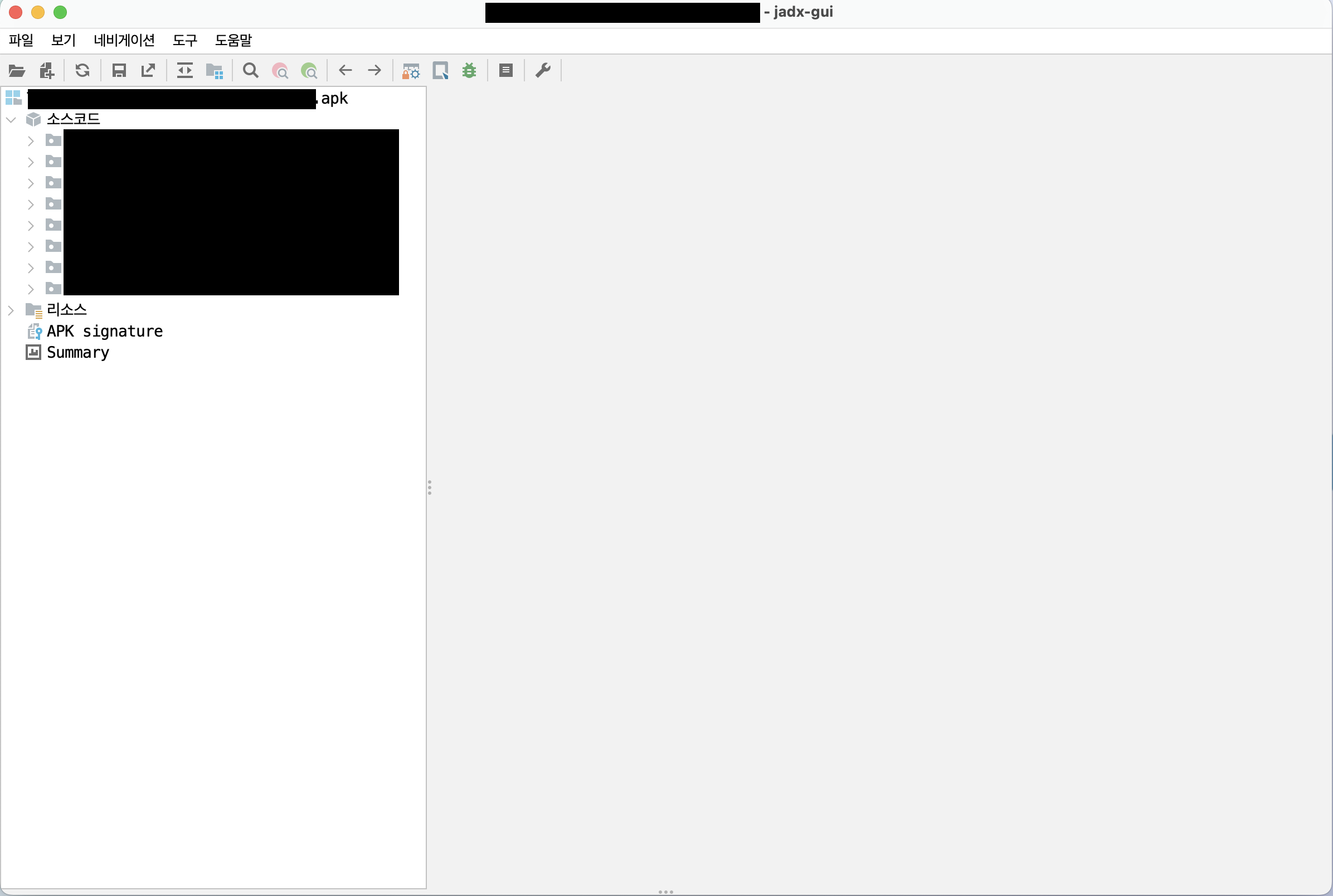Expand the first package folder chevron
1333x896 pixels.
pos(31,141)
